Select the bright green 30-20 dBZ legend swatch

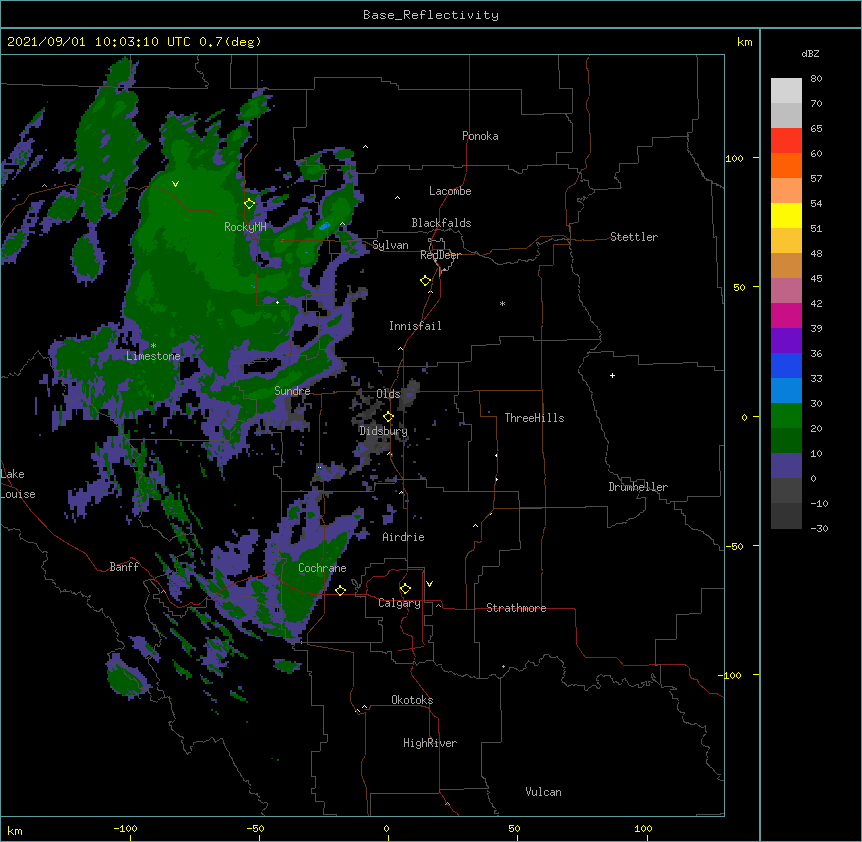pyautogui.click(x=786, y=416)
